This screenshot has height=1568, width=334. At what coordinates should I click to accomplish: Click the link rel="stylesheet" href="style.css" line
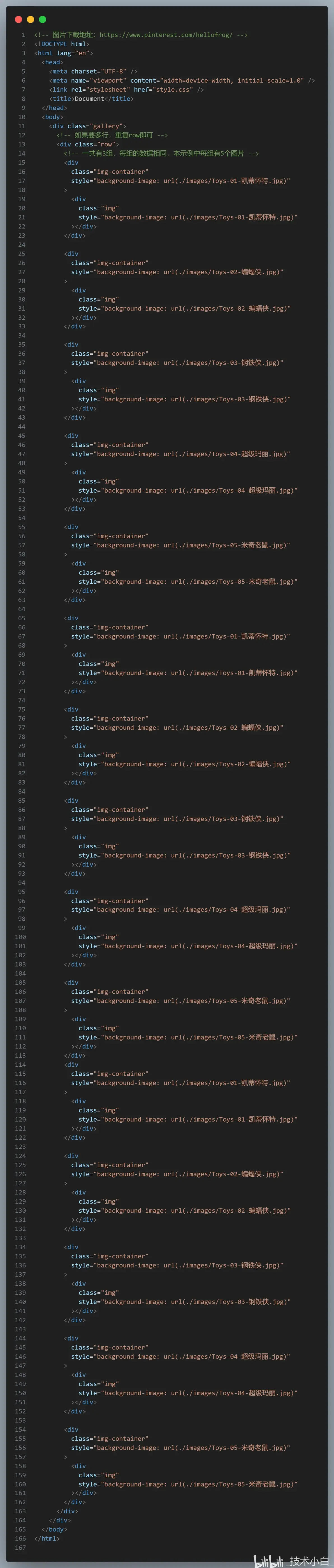pyautogui.click(x=127, y=90)
